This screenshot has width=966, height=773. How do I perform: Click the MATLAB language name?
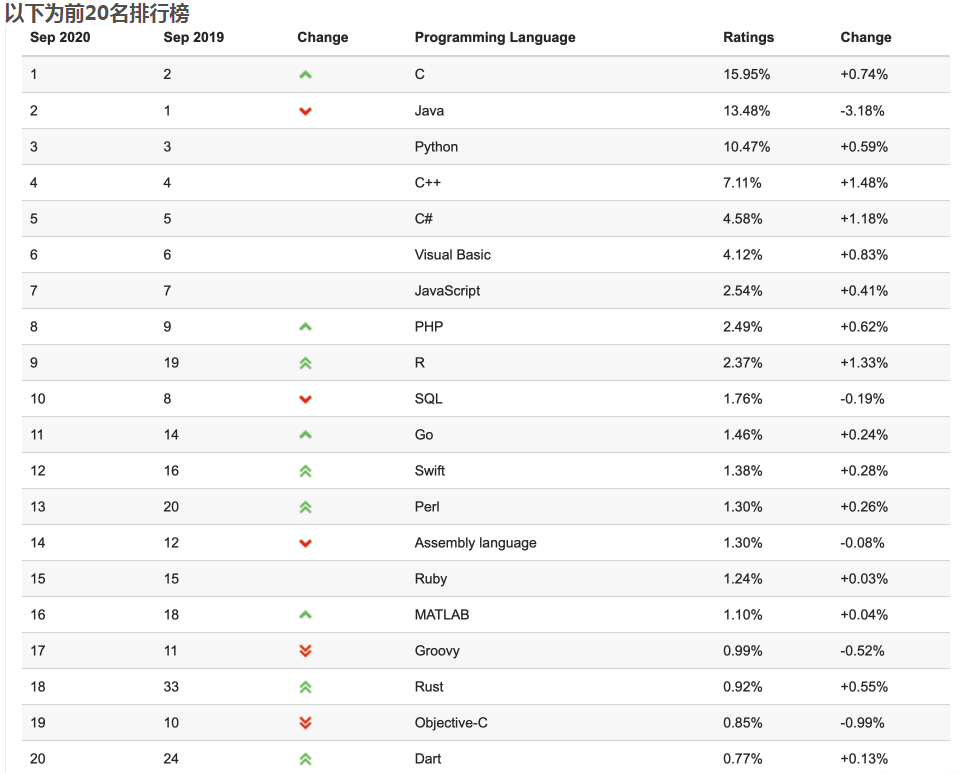pyautogui.click(x=441, y=615)
